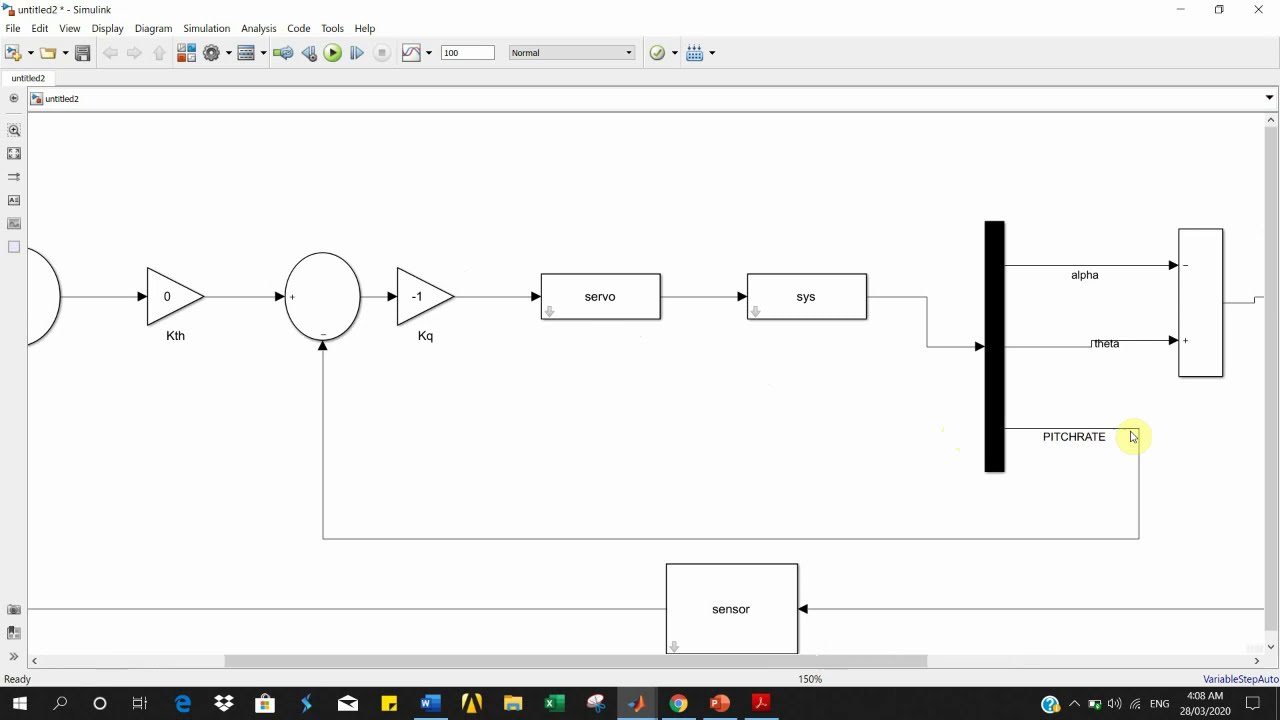Click the New Model icon
Image resolution: width=1280 pixels, height=720 pixels.
click(14, 53)
